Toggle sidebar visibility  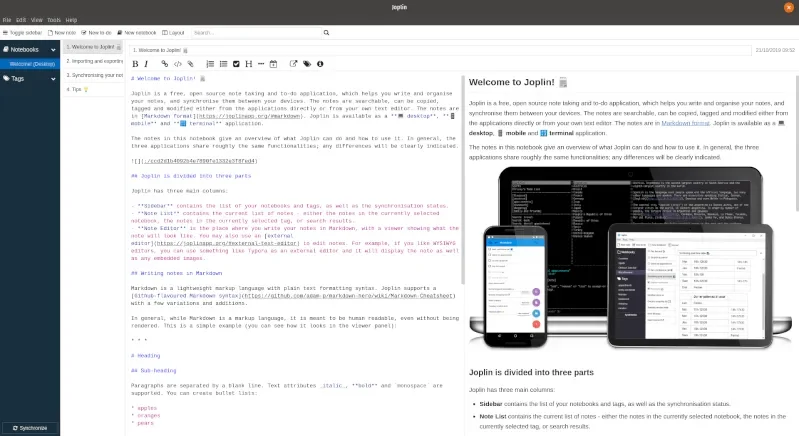click(x=22, y=33)
